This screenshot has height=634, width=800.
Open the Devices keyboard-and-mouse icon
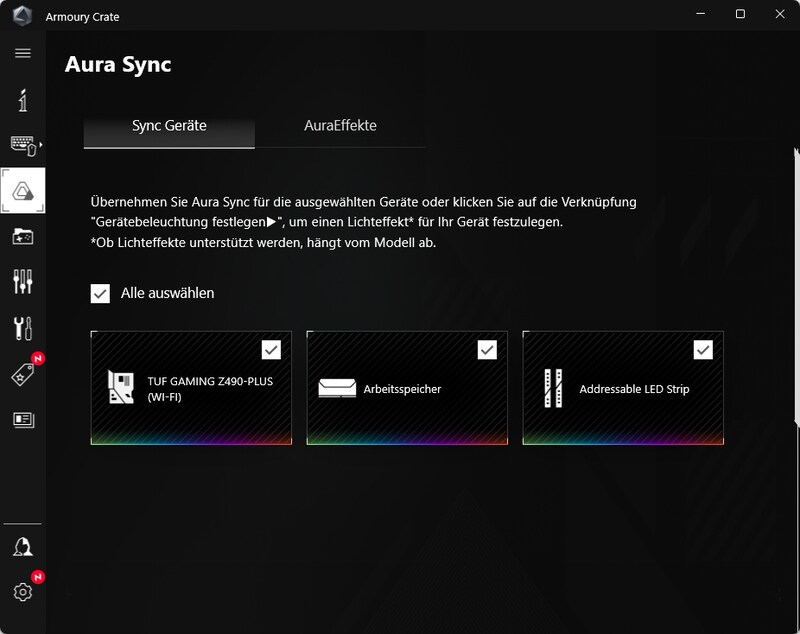pyautogui.click(x=22, y=145)
